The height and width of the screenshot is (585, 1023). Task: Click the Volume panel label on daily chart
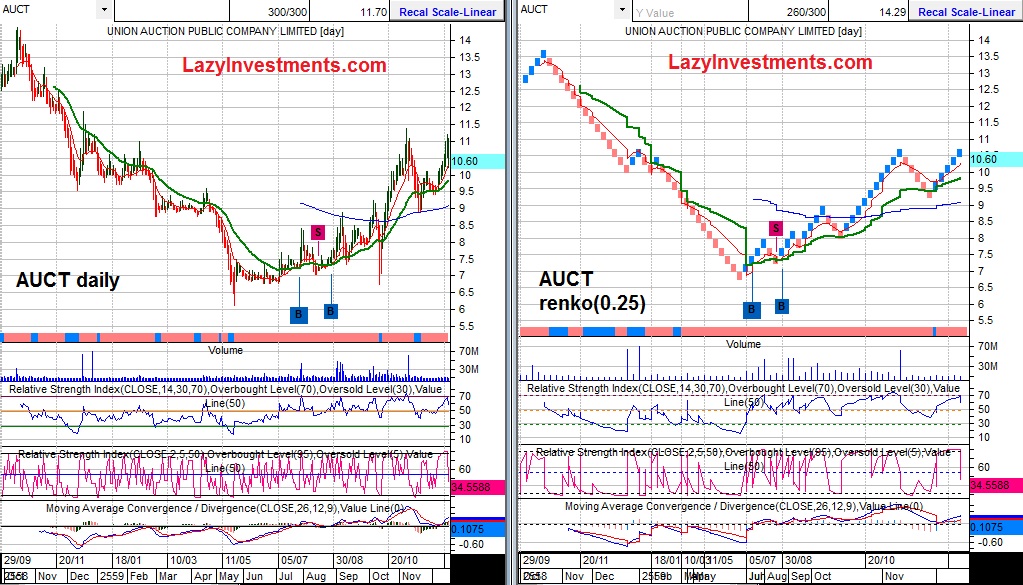point(224,350)
